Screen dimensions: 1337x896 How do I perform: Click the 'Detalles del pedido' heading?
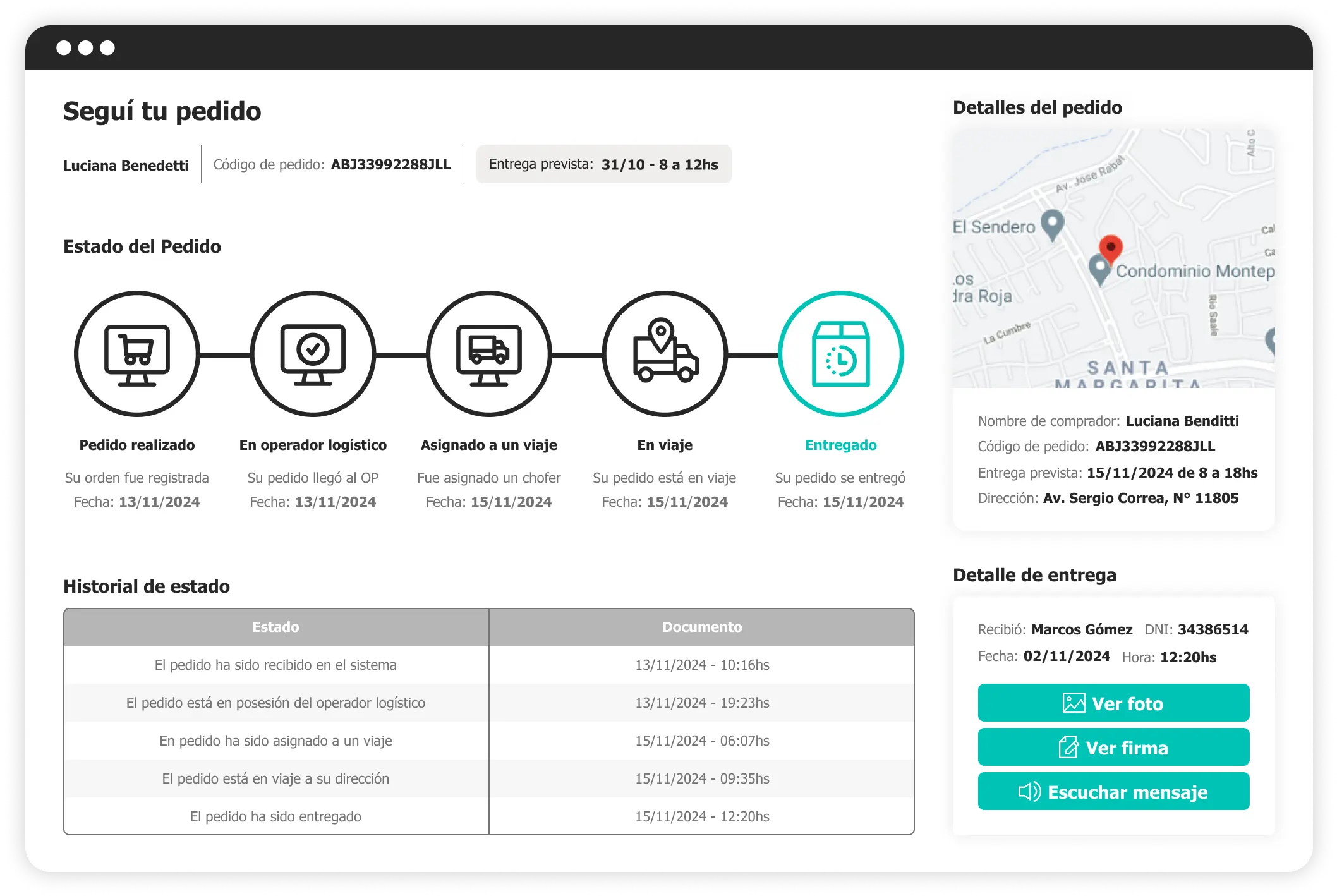1038,107
